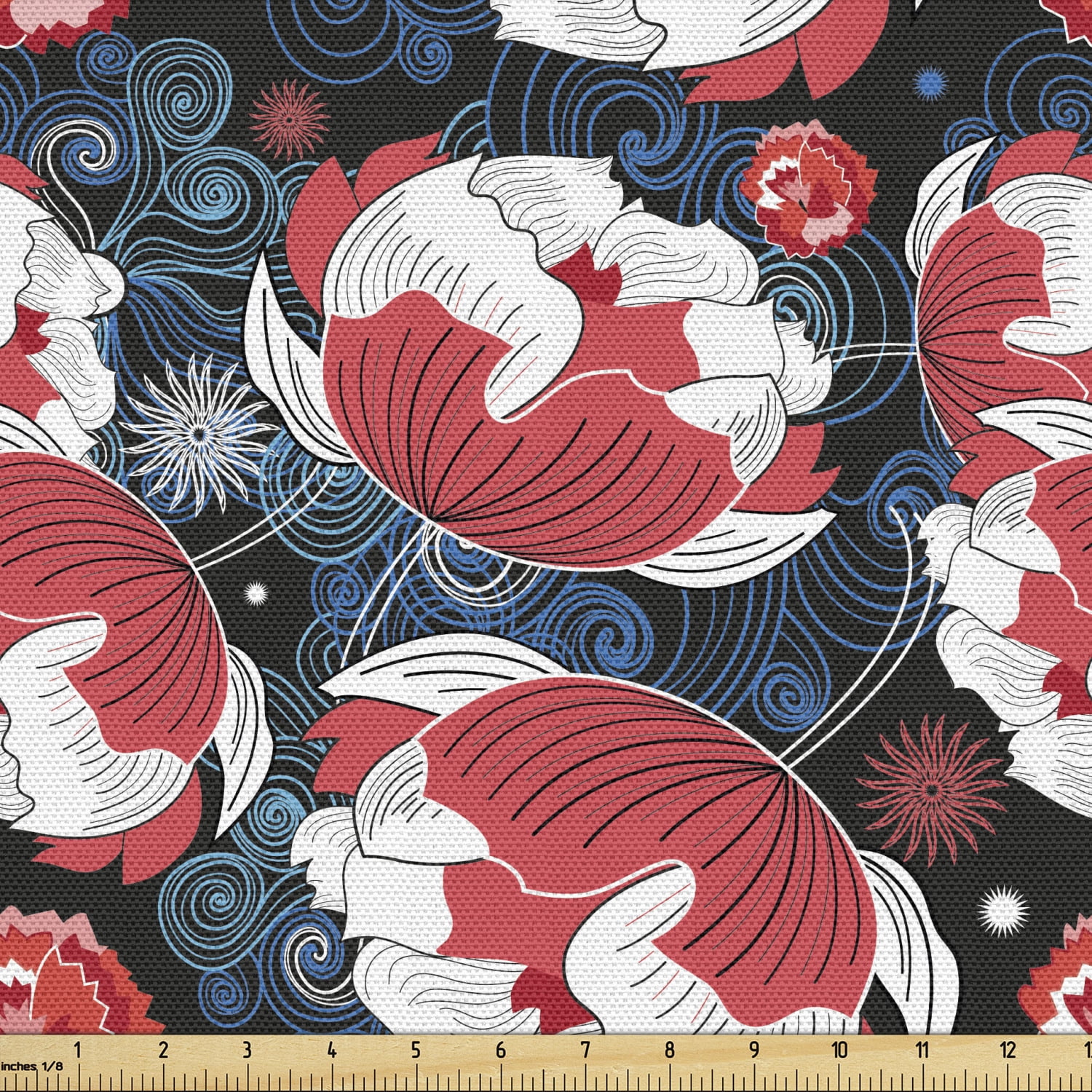Click the tiny white star left of center

(255, 593)
